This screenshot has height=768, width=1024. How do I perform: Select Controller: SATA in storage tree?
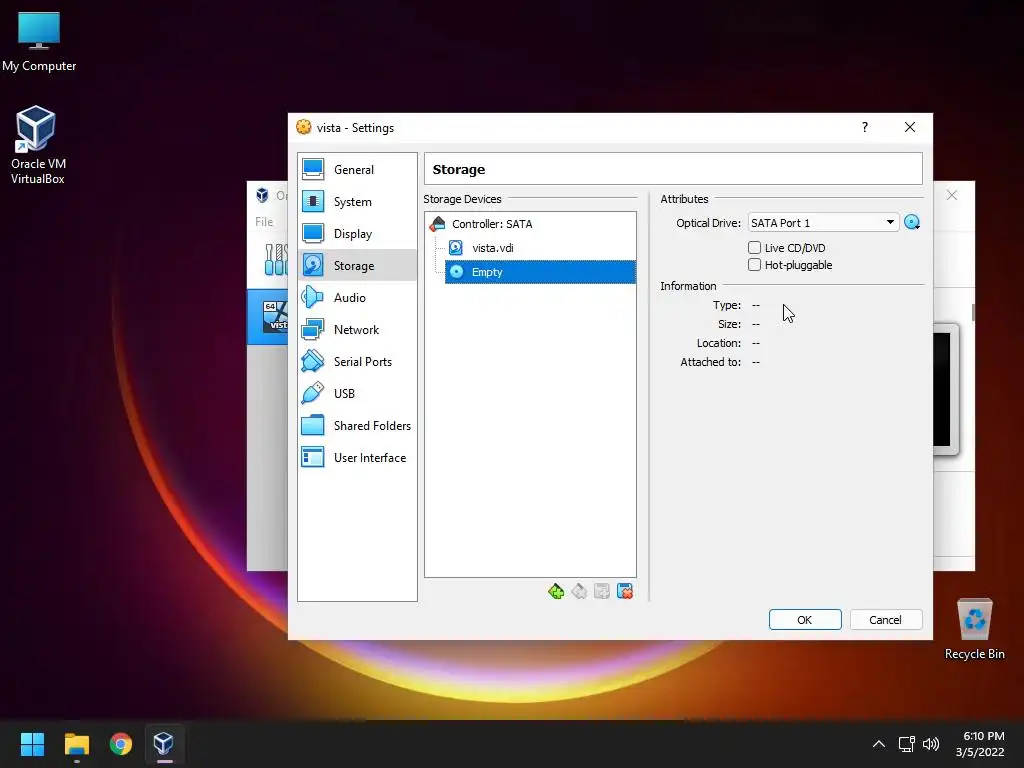[x=492, y=224]
